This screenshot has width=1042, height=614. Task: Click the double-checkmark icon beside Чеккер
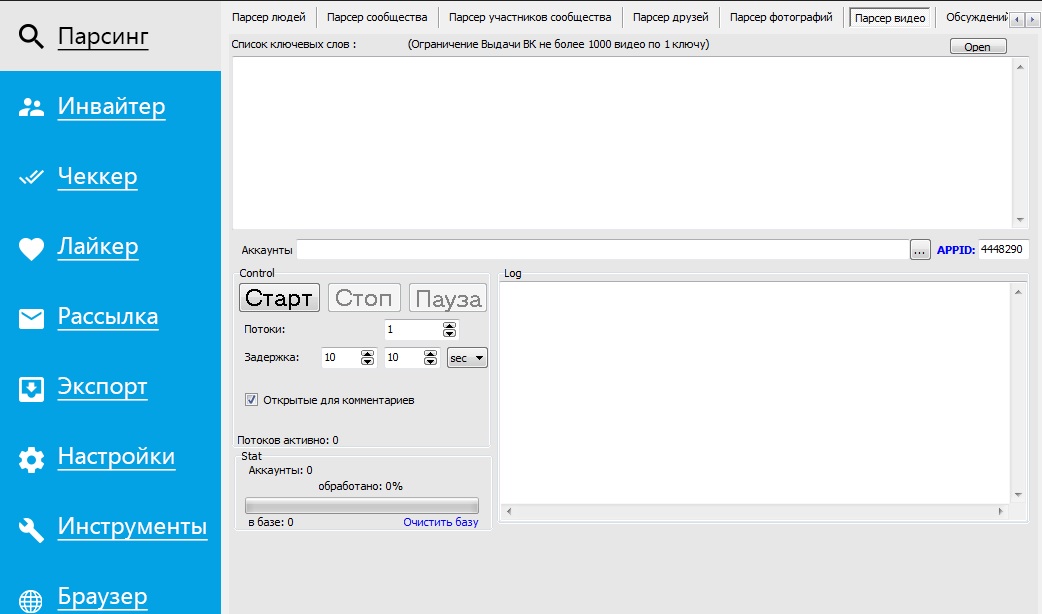coord(32,178)
